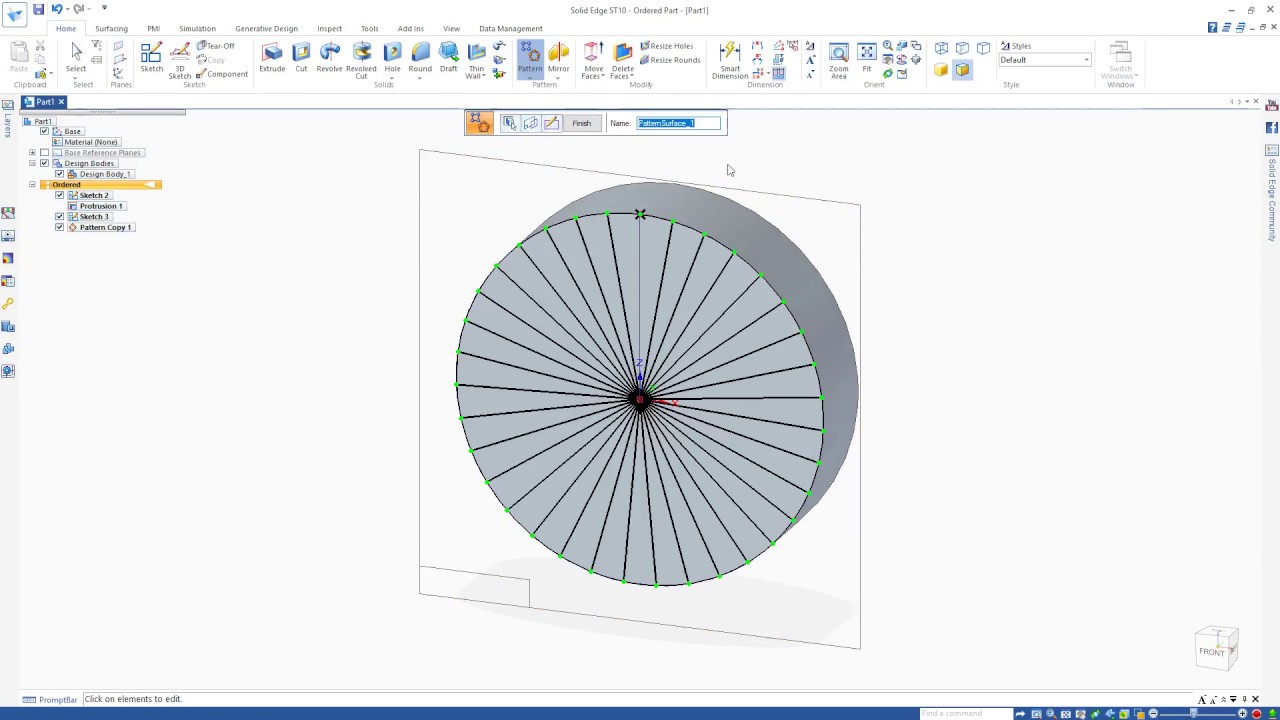1280x720 pixels.
Task: Open the Simulation tab
Action: pyautogui.click(x=197, y=29)
